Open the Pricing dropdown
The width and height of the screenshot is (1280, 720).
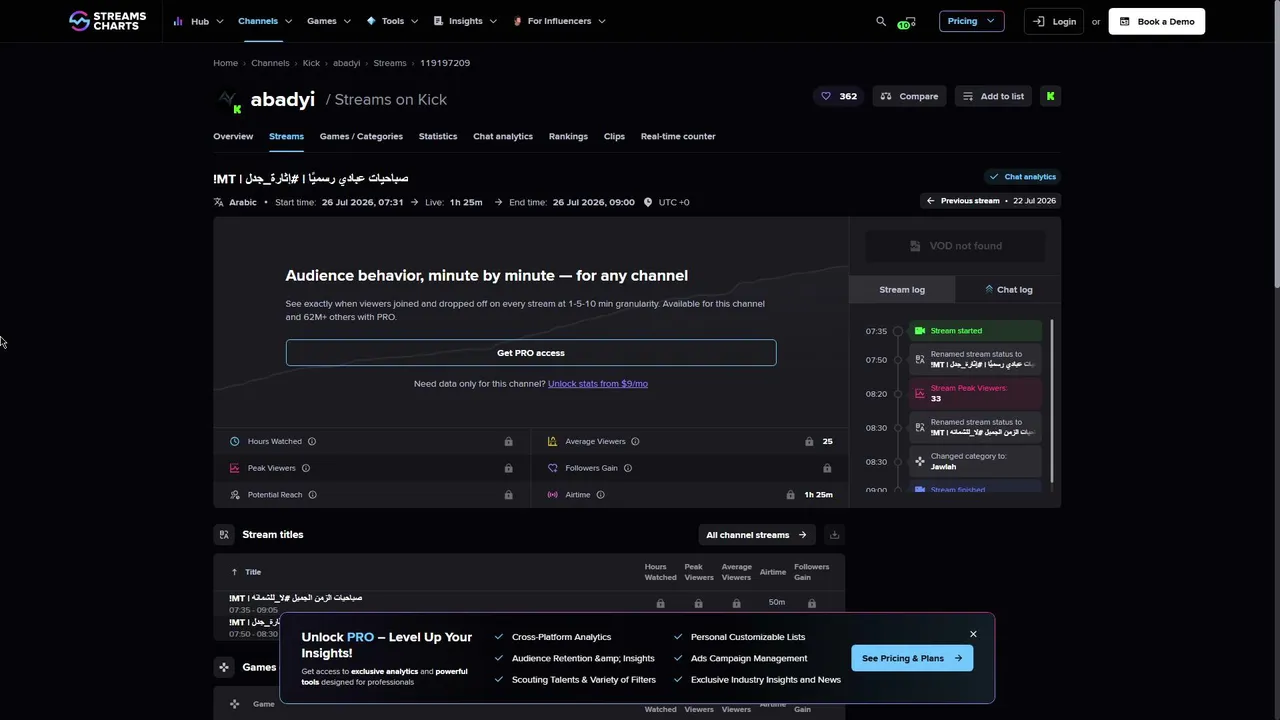pyautogui.click(x=971, y=21)
